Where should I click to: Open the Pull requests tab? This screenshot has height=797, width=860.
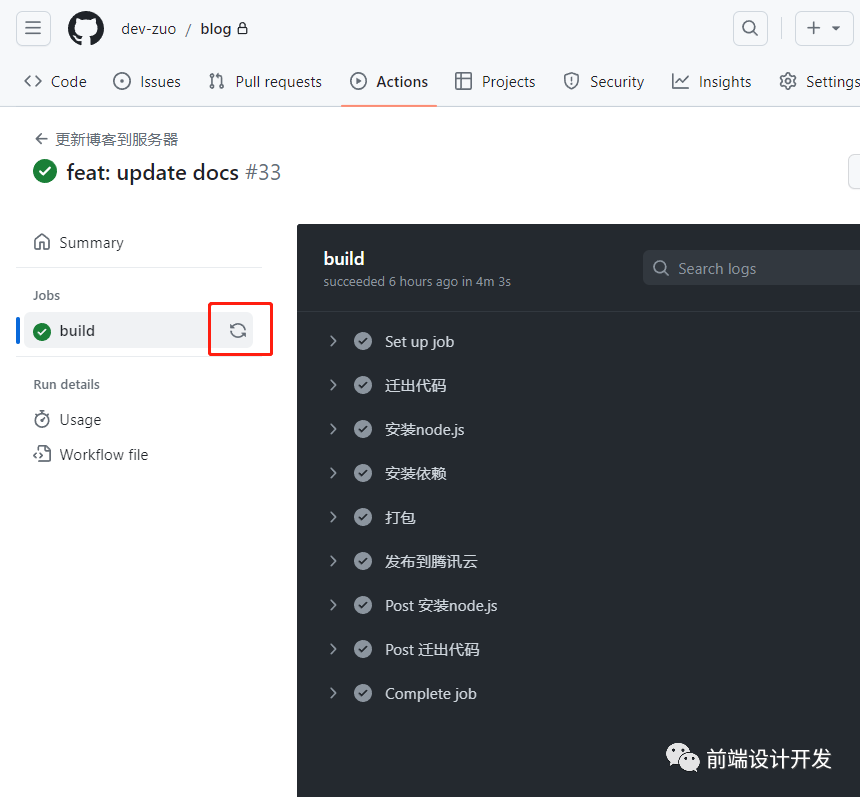click(x=265, y=82)
